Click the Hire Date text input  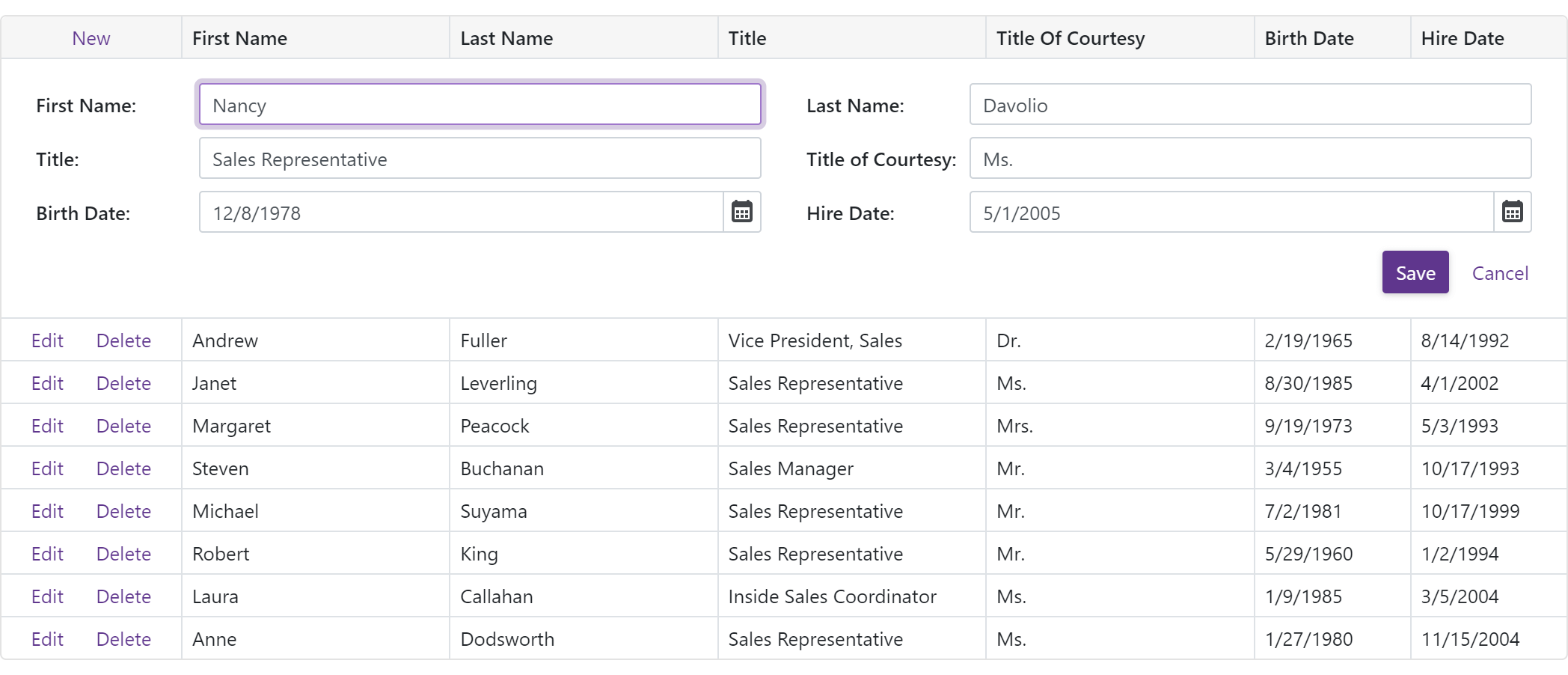point(1231,213)
